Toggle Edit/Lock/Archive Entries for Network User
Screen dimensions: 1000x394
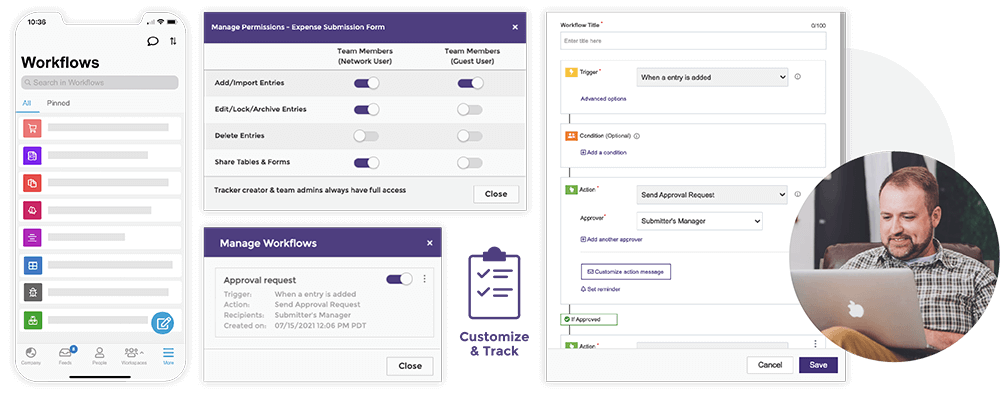pos(367,110)
